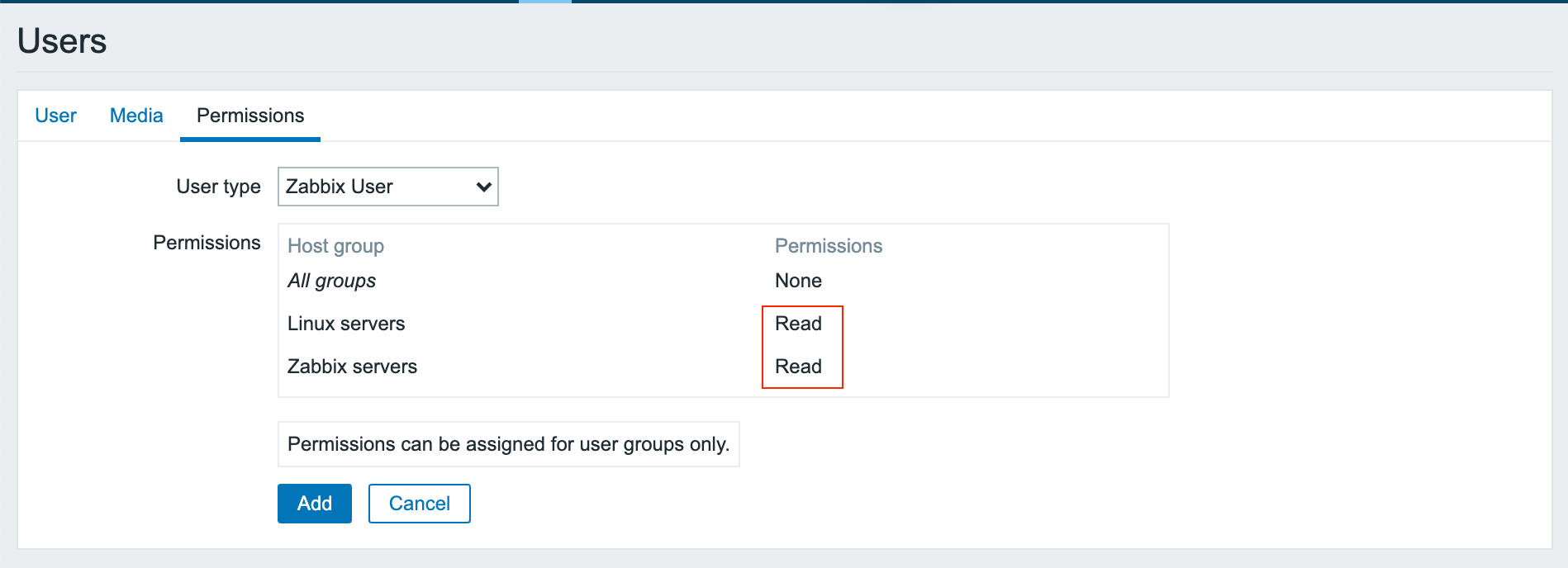Switch to the User tab
1568x568 pixels.
55,116
